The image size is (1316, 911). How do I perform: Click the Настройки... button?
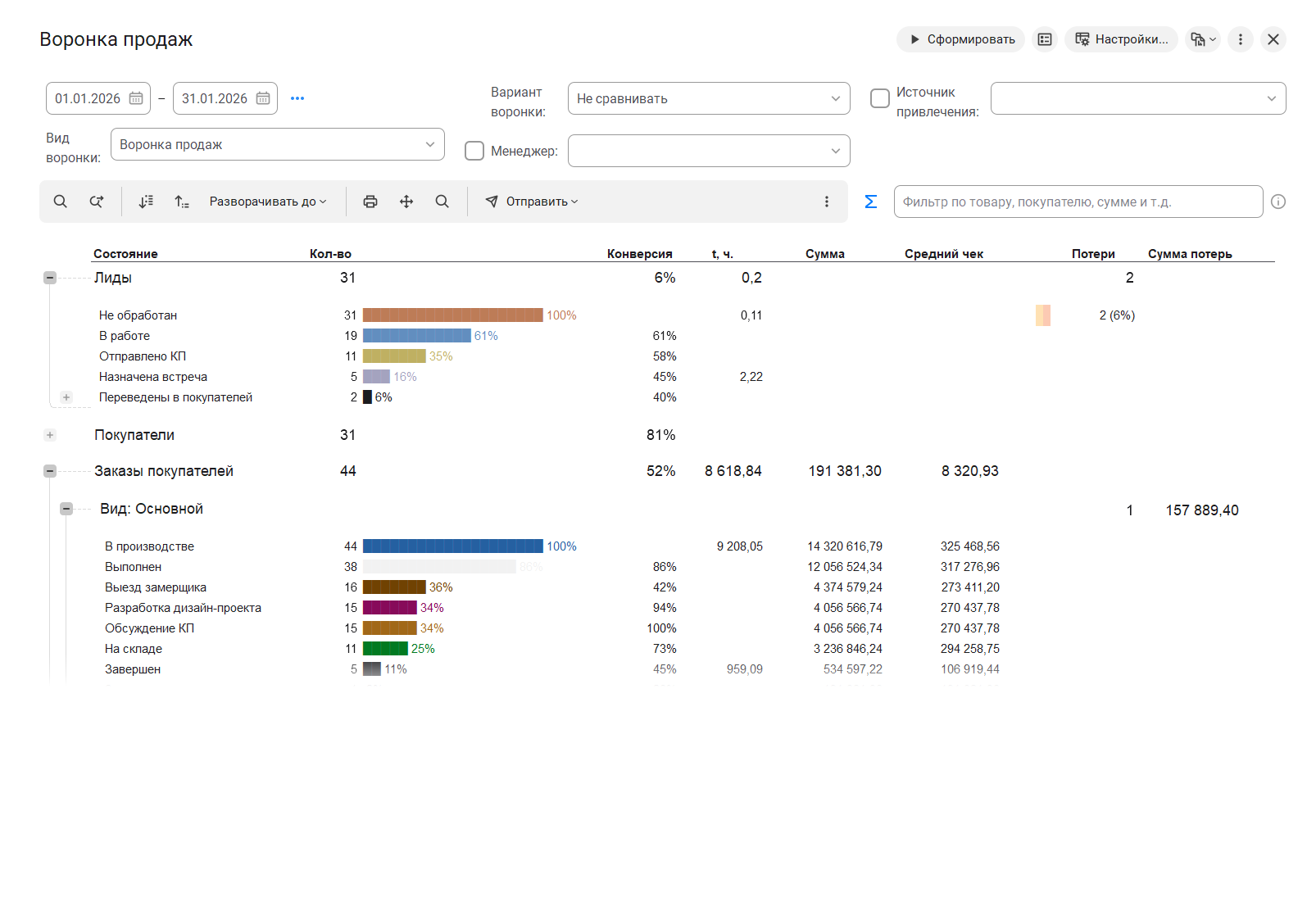pyautogui.click(x=1122, y=39)
